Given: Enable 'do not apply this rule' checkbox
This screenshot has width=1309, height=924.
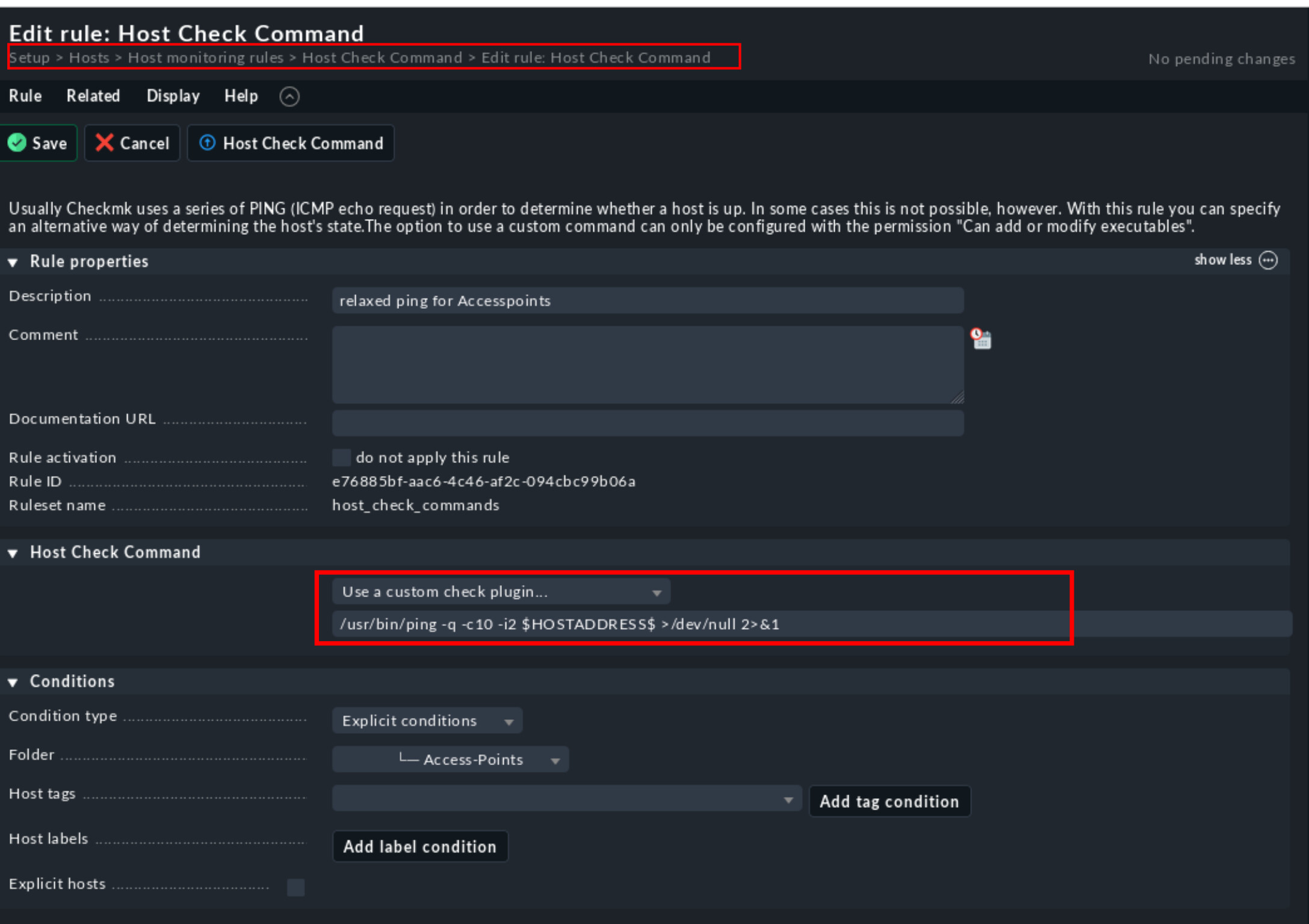Looking at the screenshot, I should (x=341, y=457).
